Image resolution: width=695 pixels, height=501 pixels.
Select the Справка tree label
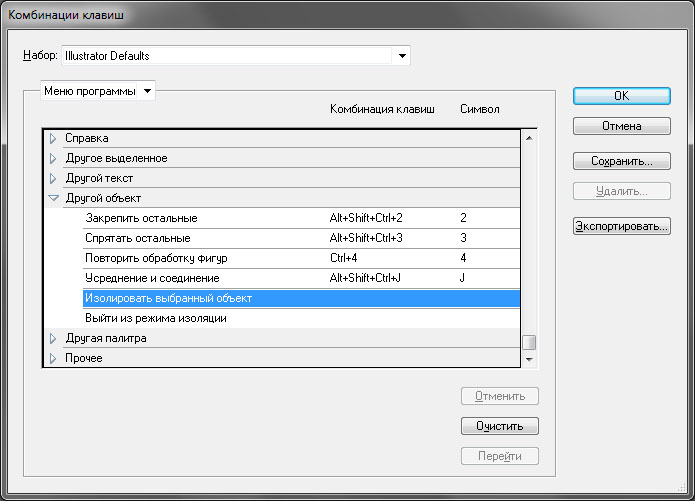point(87,138)
